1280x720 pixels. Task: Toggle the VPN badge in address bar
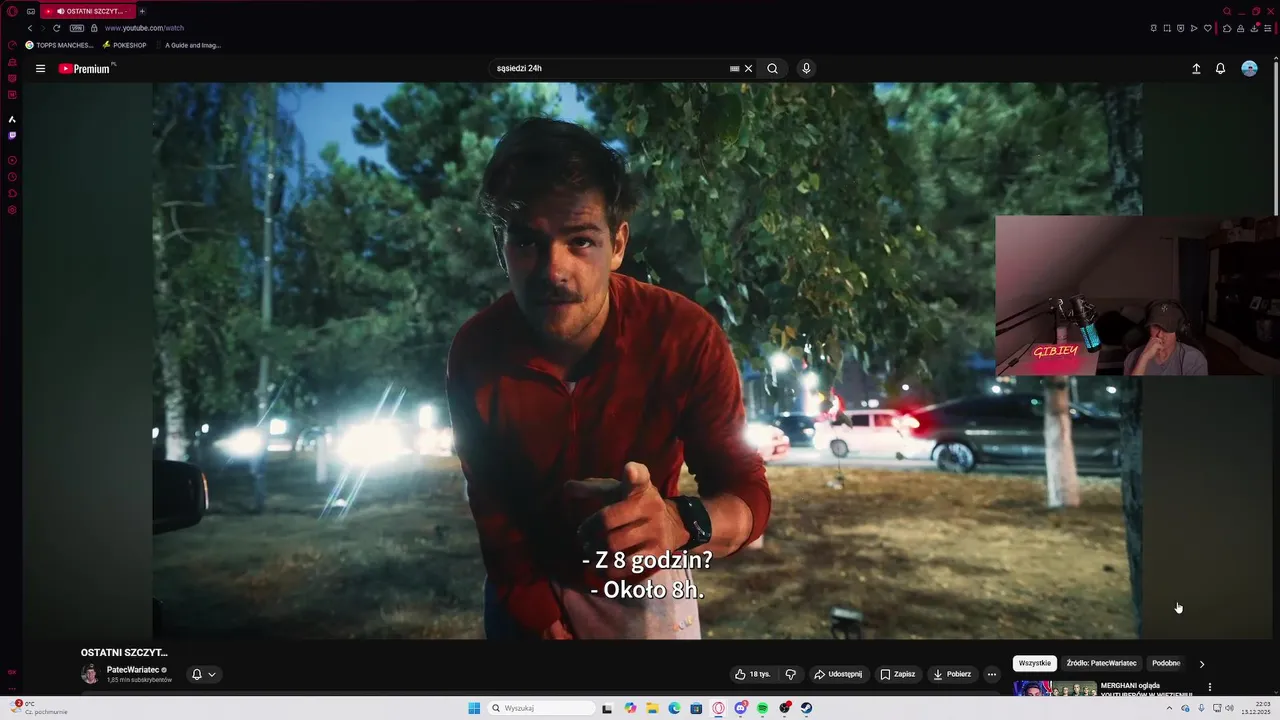click(77, 28)
